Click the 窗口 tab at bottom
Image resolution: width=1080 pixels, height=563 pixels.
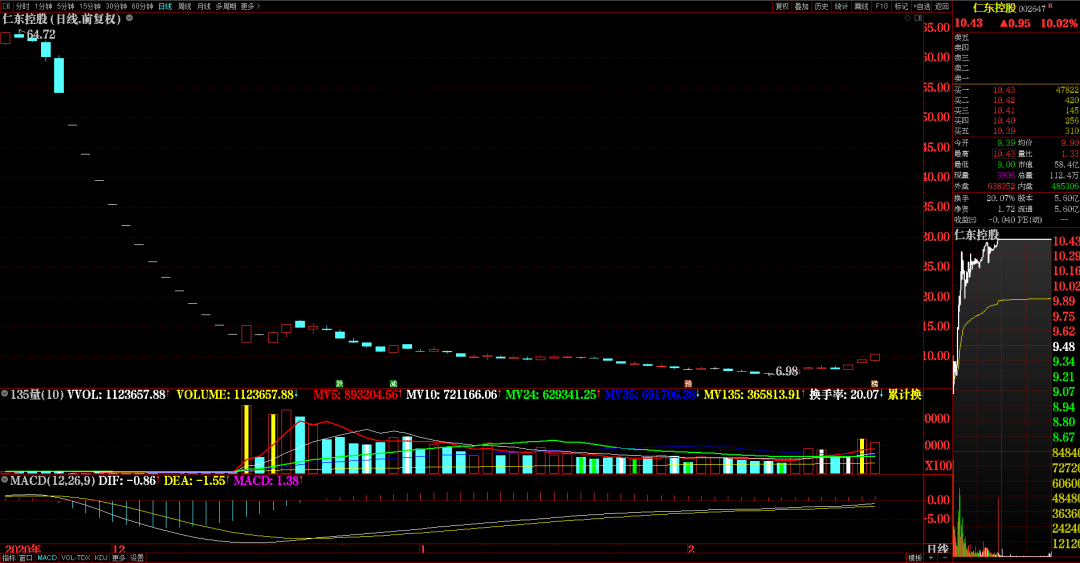(26, 558)
